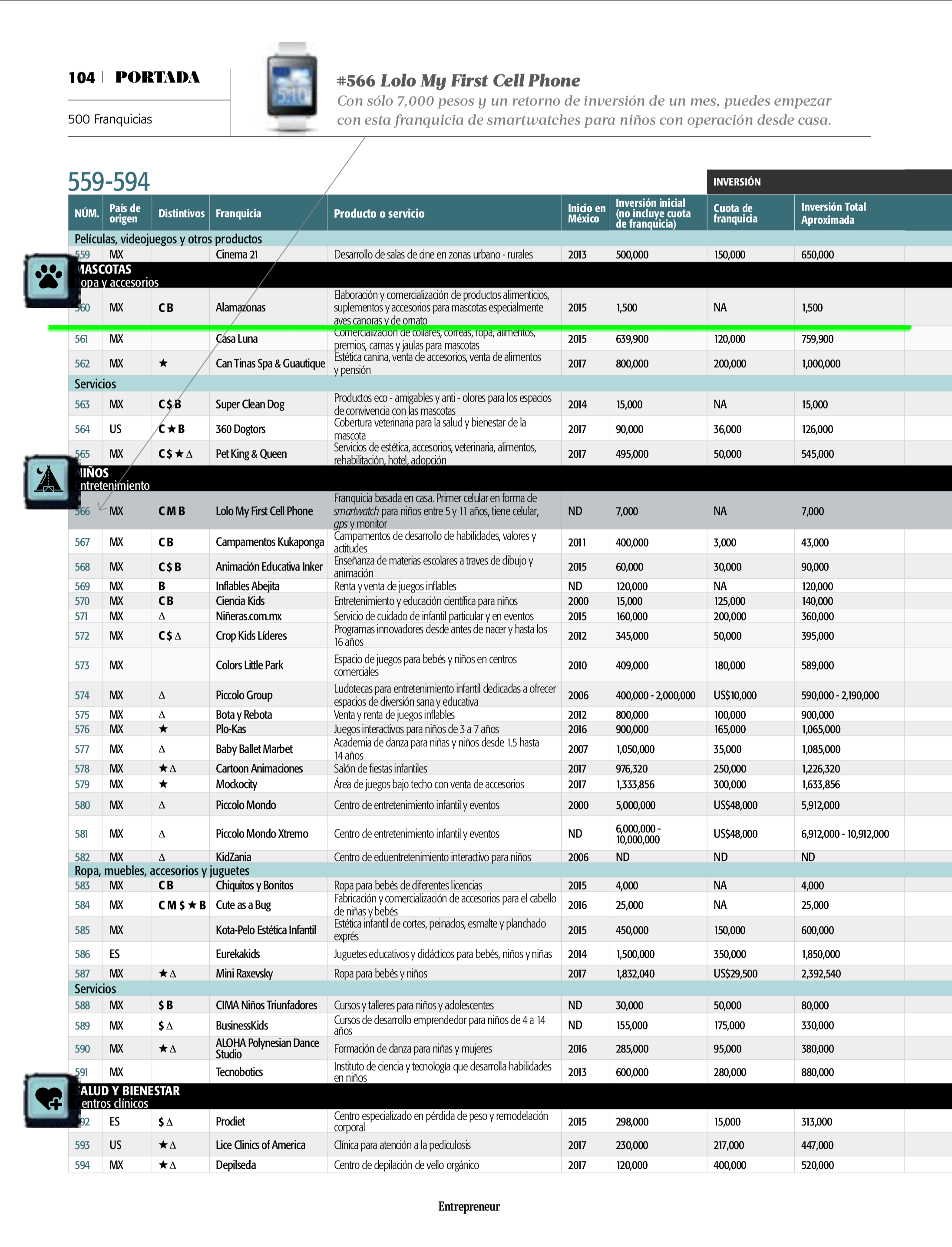Viewport: 952px width, 1247px height.
Task: Click the 'Piccolo Group' franchise name
Action: click(x=244, y=695)
